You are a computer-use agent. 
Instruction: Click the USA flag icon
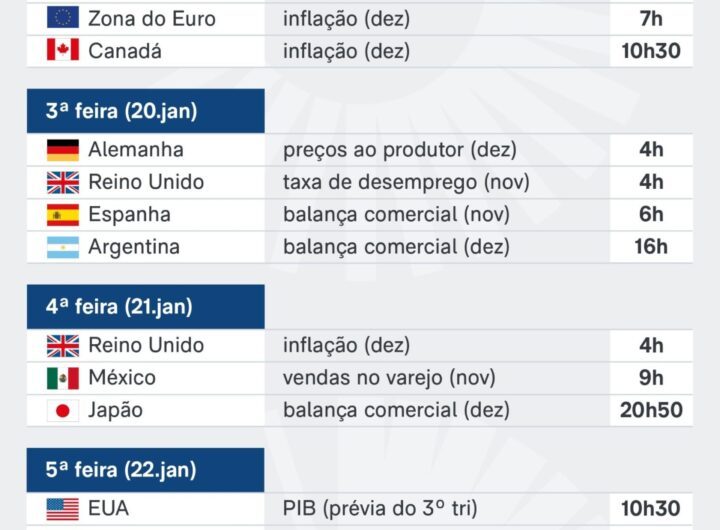click(63, 508)
